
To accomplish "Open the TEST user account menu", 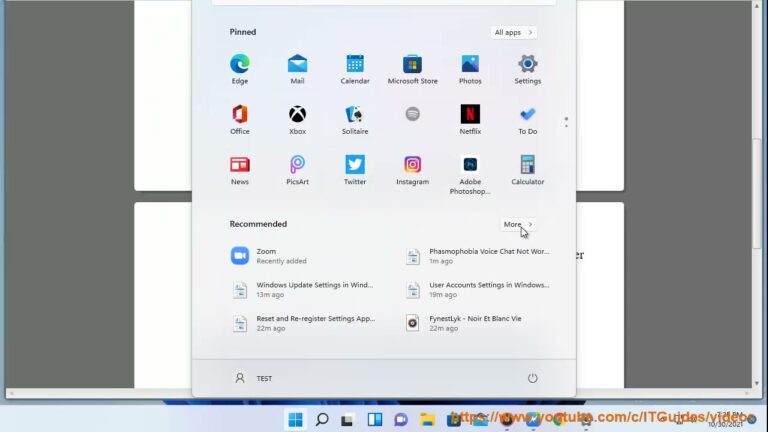I will 253,378.
